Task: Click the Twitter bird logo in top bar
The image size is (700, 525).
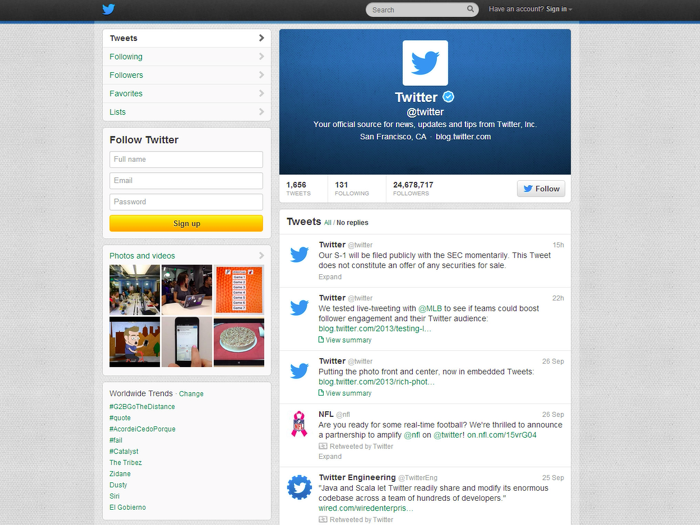Action: coord(108,9)
